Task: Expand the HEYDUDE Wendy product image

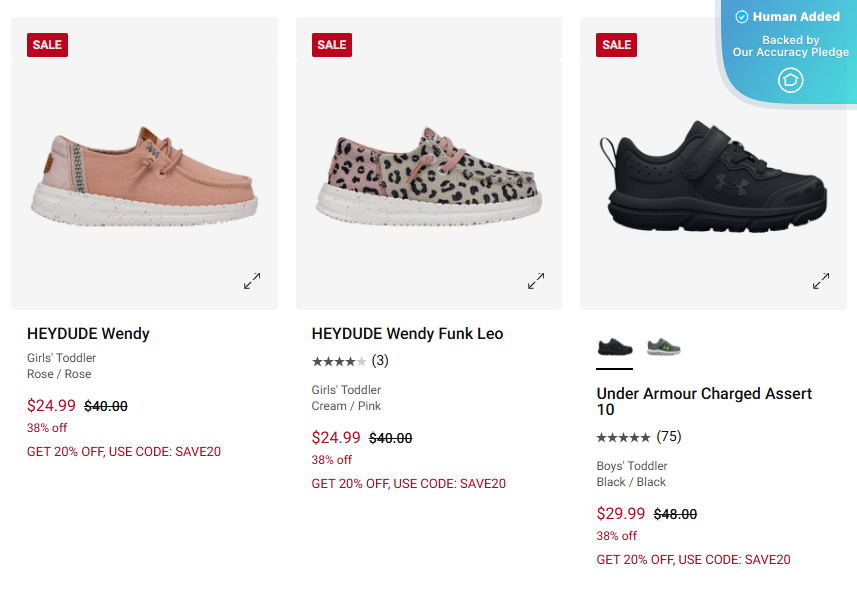Action: (252, 281)
